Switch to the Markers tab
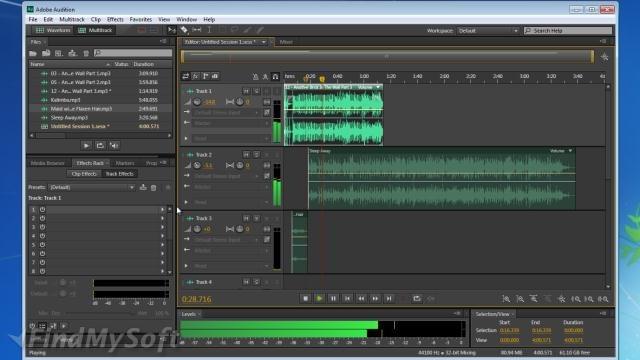 click(x=125, y=163)
